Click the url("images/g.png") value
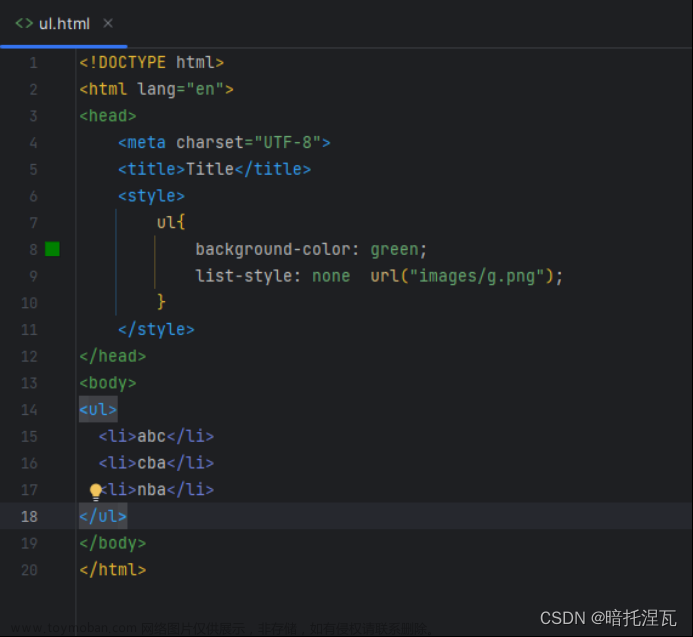This screenshot has height=637, width=693. click(x=461, y=276)
